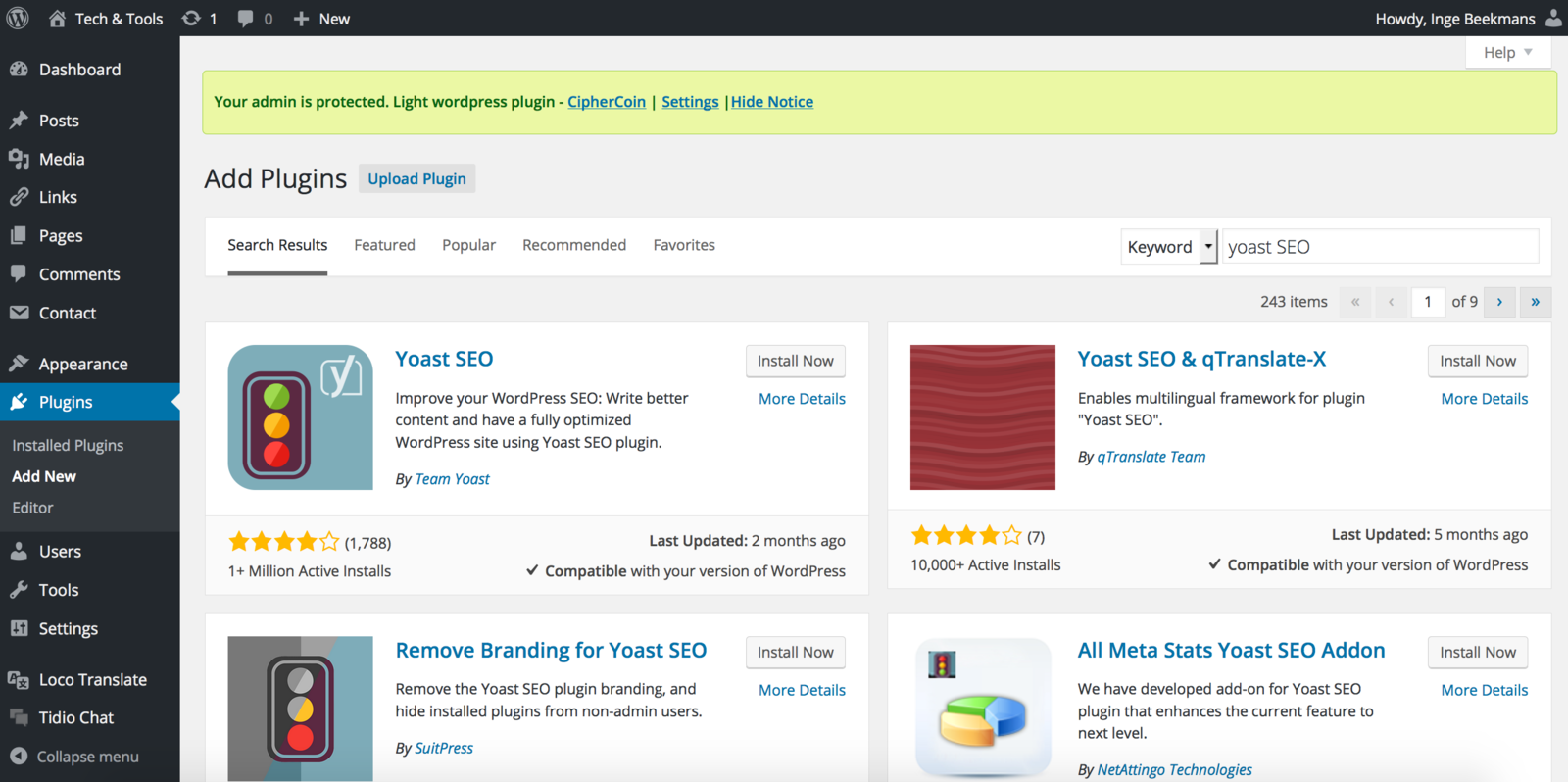Open the Team Yoast author link
1568x782 pixels.
[x=452, y=479]
